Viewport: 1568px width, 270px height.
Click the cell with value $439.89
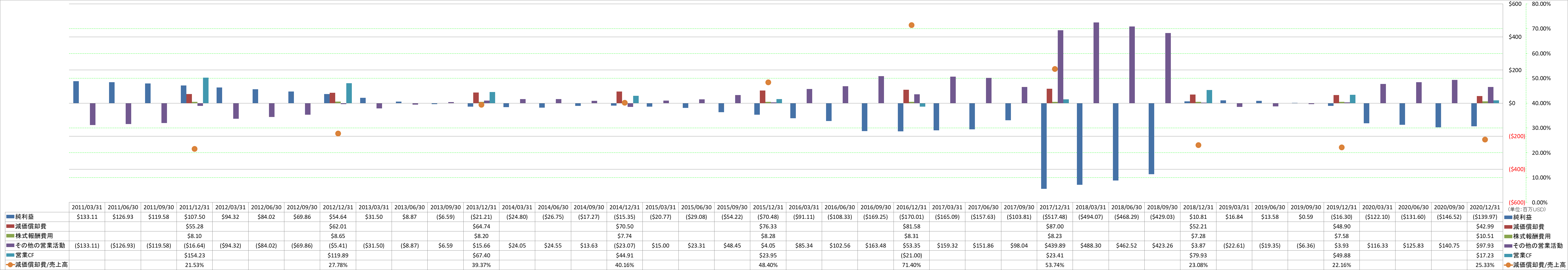pos(1055,246)
